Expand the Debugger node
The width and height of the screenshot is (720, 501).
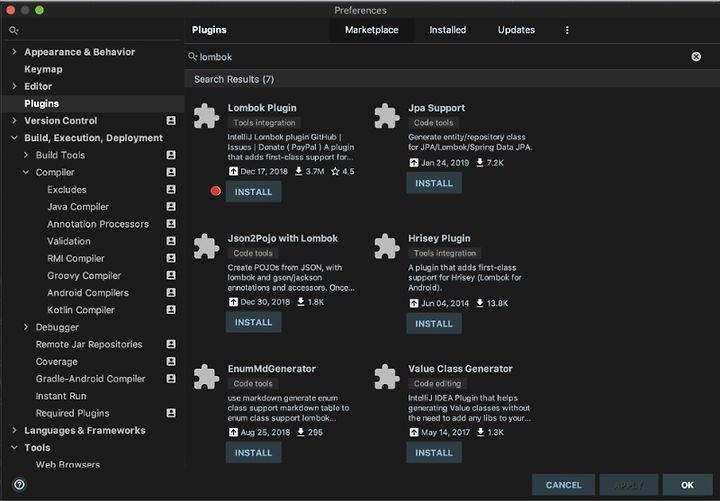pyautogui.click(x=26, y=327)
